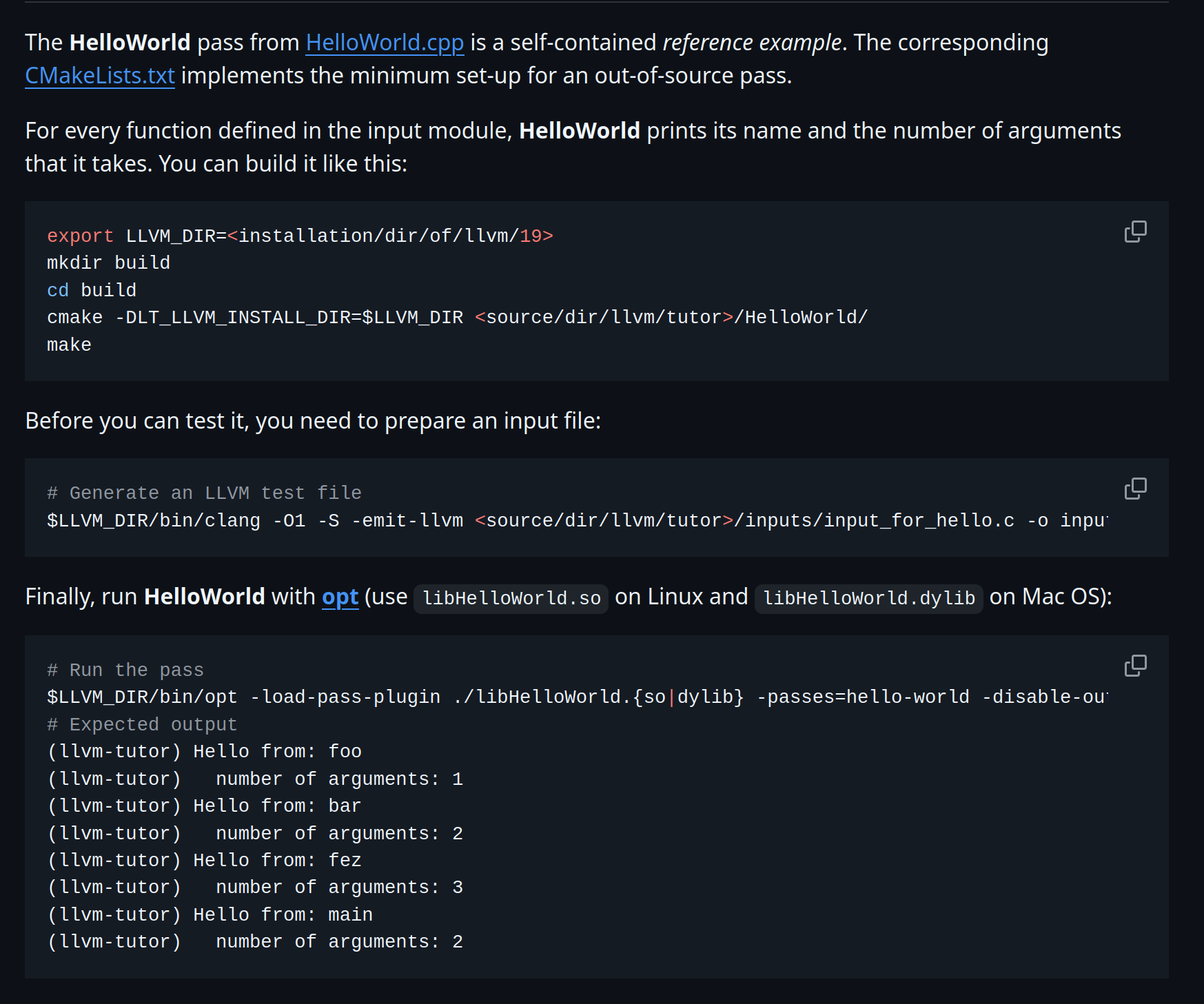The image size is (1204, 1004).
Task: Click the 'Hello from: bar' output line
Action: (x=204, y=806)
